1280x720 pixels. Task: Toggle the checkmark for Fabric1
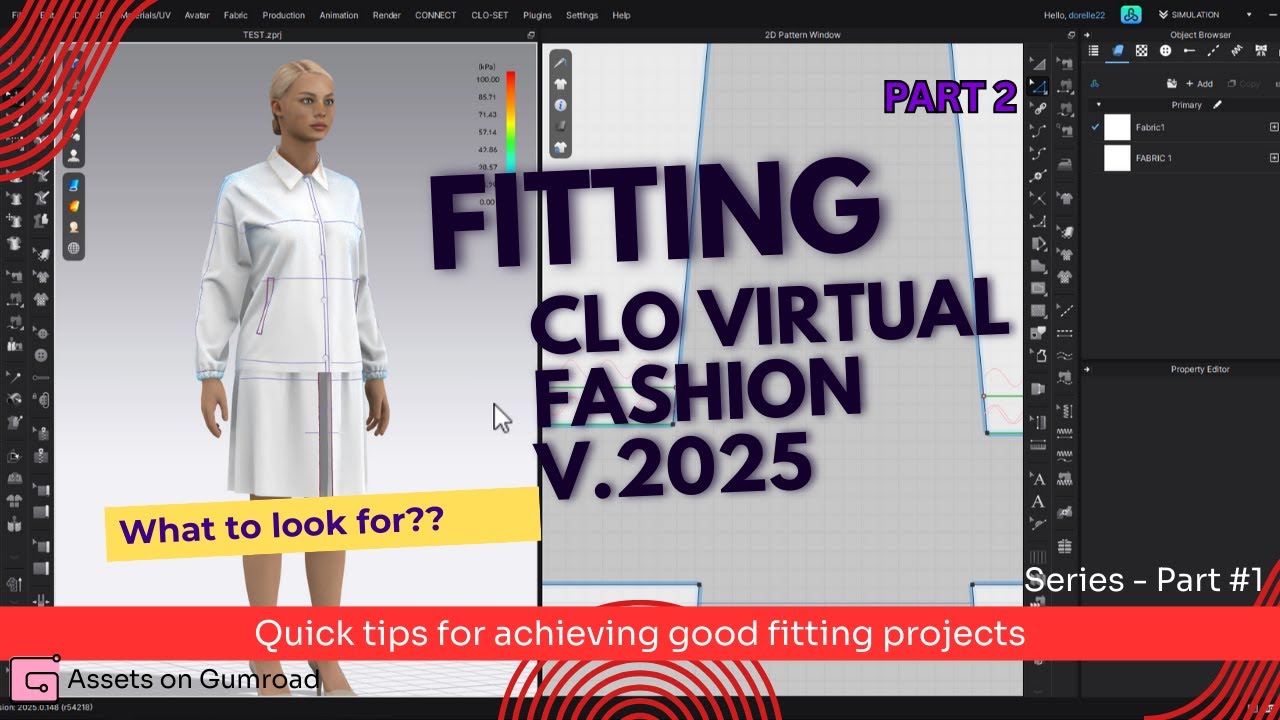click(1095, 127)
